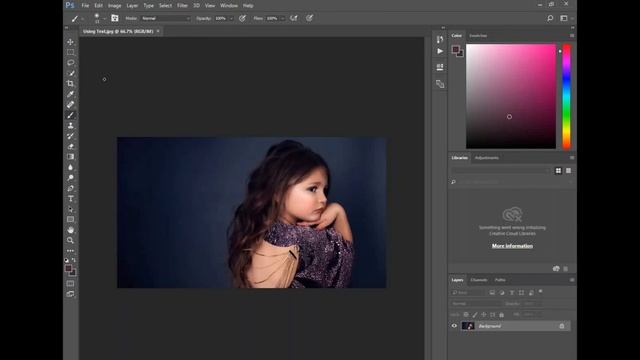Expand the Flow slider arrow
640x360 pixels.
pos(282,18)
